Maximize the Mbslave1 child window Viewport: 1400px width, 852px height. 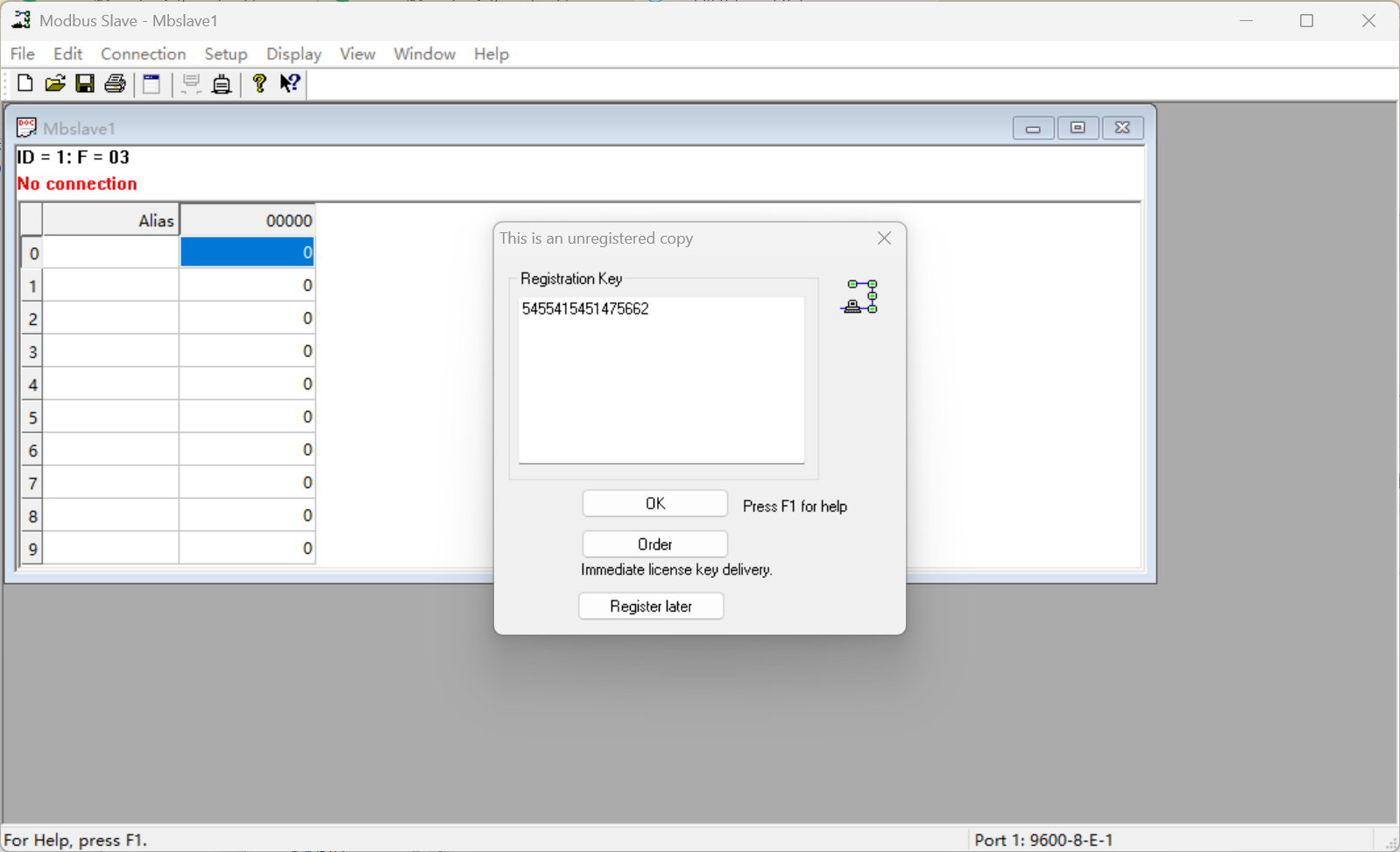(1078, 128)
